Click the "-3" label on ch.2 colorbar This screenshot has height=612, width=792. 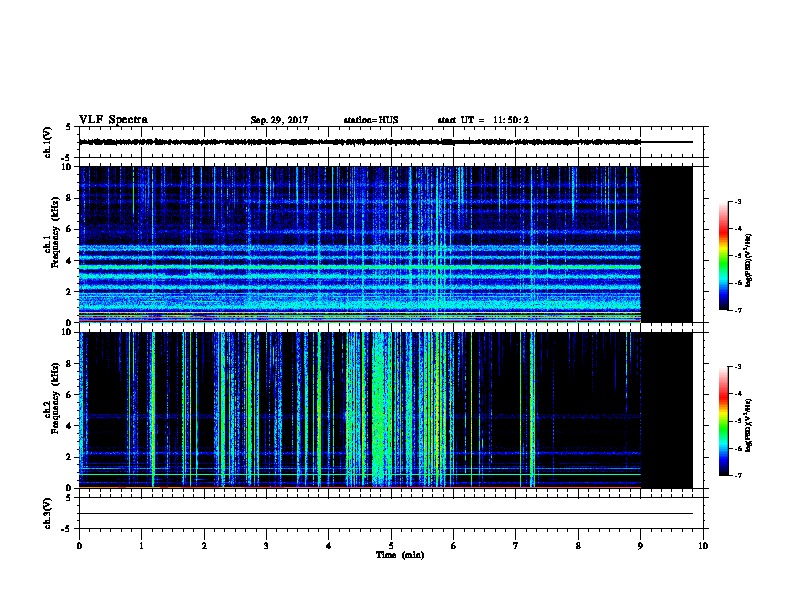[x=737, y=367]
